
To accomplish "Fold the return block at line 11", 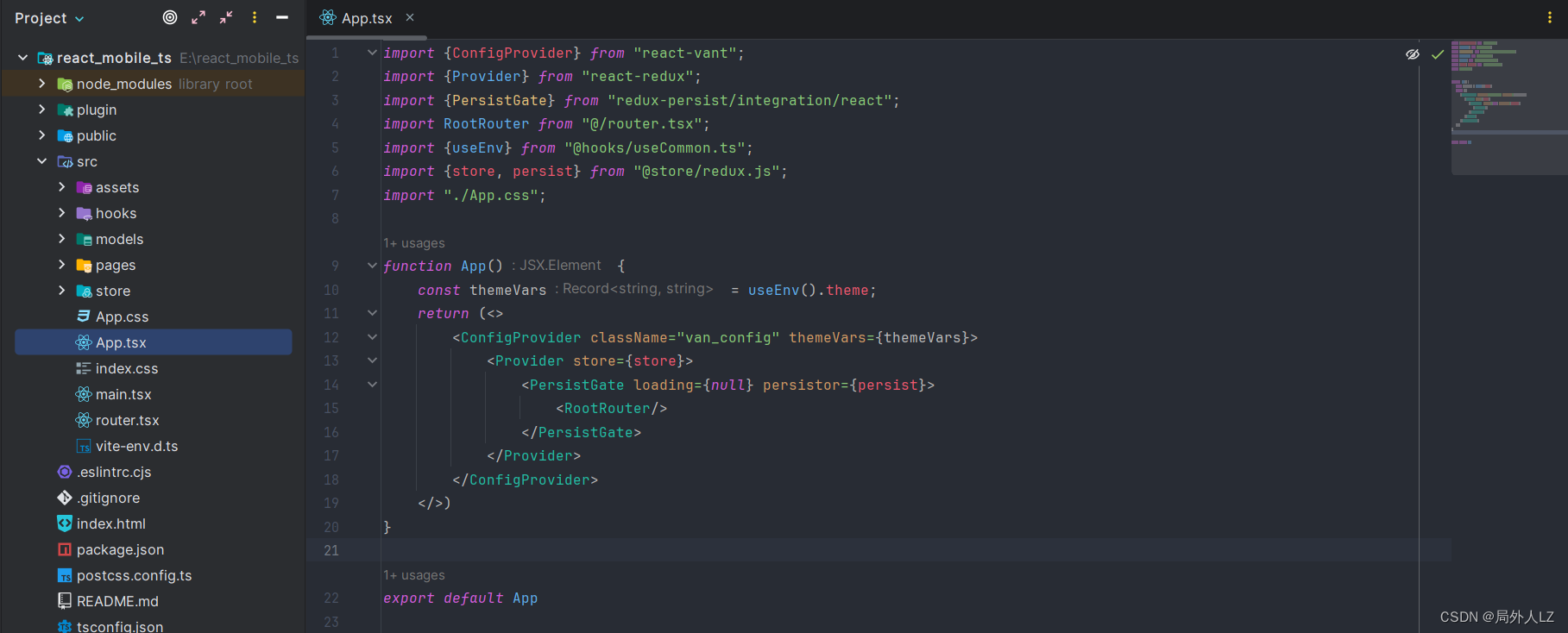I will pos(372,313).
